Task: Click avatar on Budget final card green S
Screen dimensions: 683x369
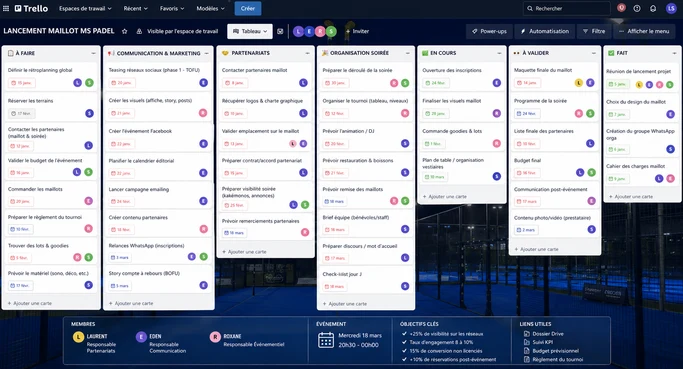Action: [x=592, y=173]
